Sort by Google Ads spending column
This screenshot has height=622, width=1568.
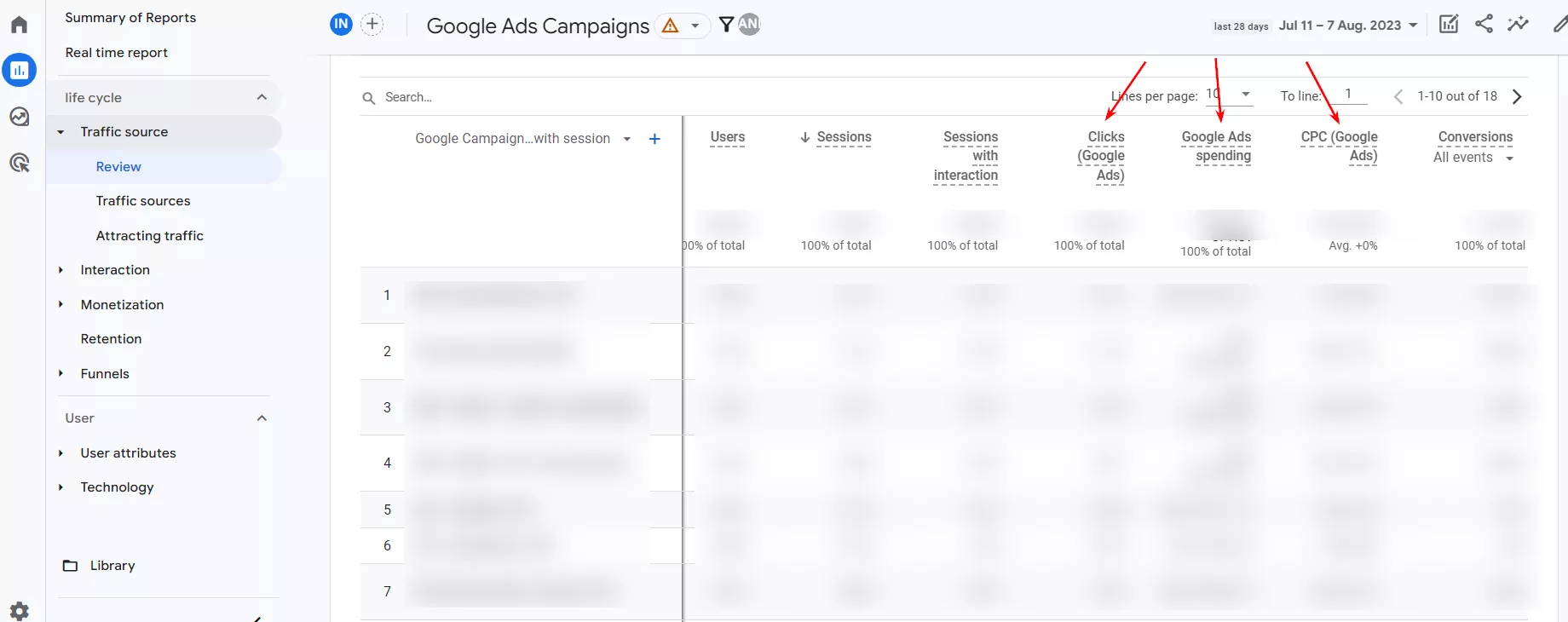point(1216,147)
